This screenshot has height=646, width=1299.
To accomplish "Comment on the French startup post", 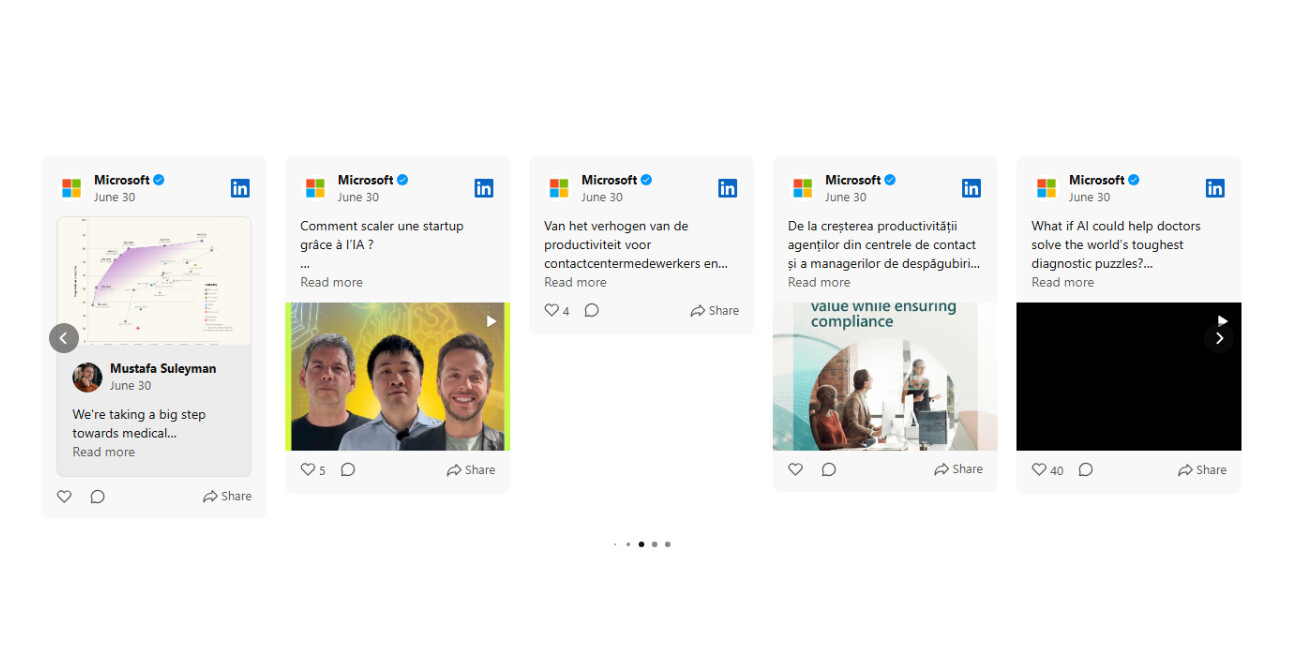I will (348, 469).
